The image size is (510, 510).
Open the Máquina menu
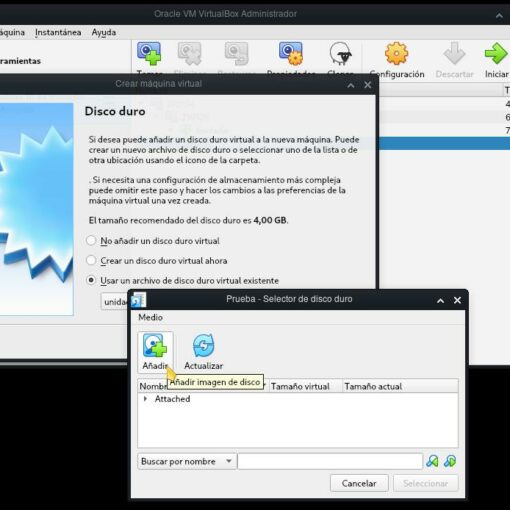[12, 32]
